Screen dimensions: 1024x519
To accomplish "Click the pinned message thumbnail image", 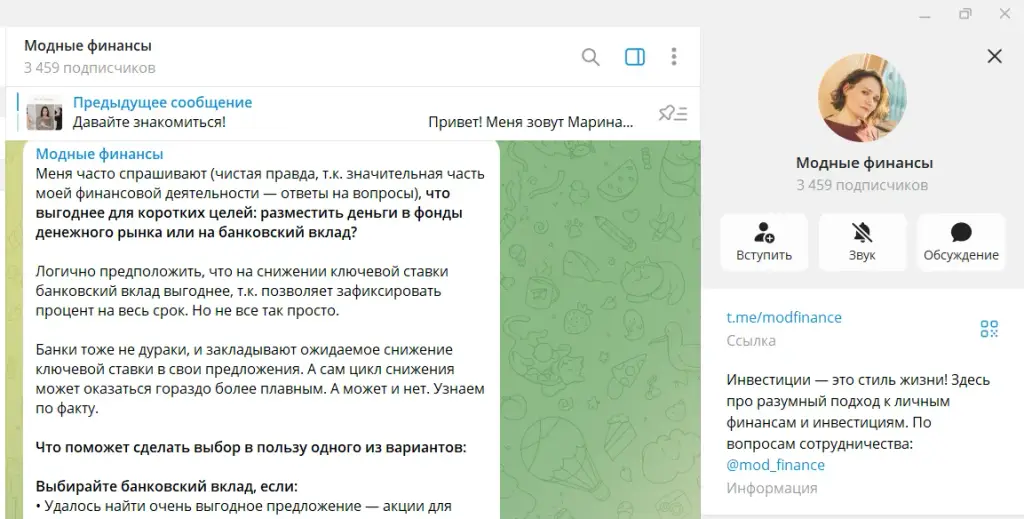I will (44, 112).
